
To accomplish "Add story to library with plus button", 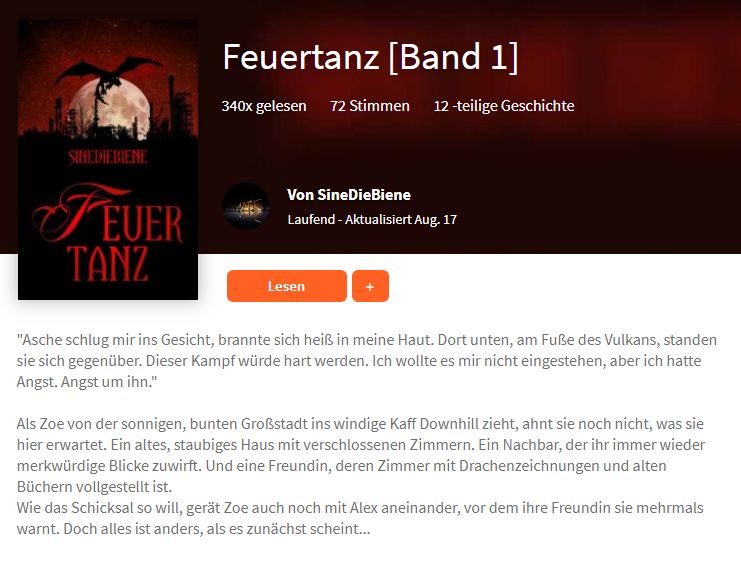I will click(370, 286).
